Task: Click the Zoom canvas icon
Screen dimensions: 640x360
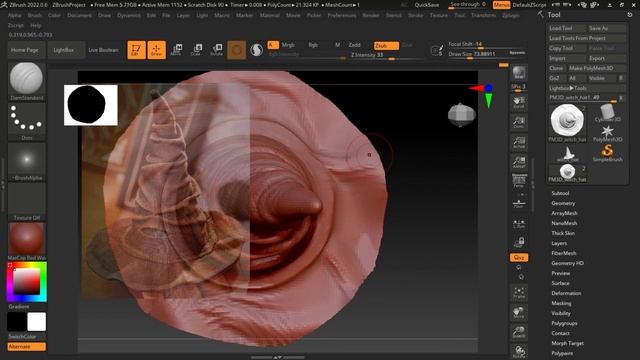Action: point(519,122)
